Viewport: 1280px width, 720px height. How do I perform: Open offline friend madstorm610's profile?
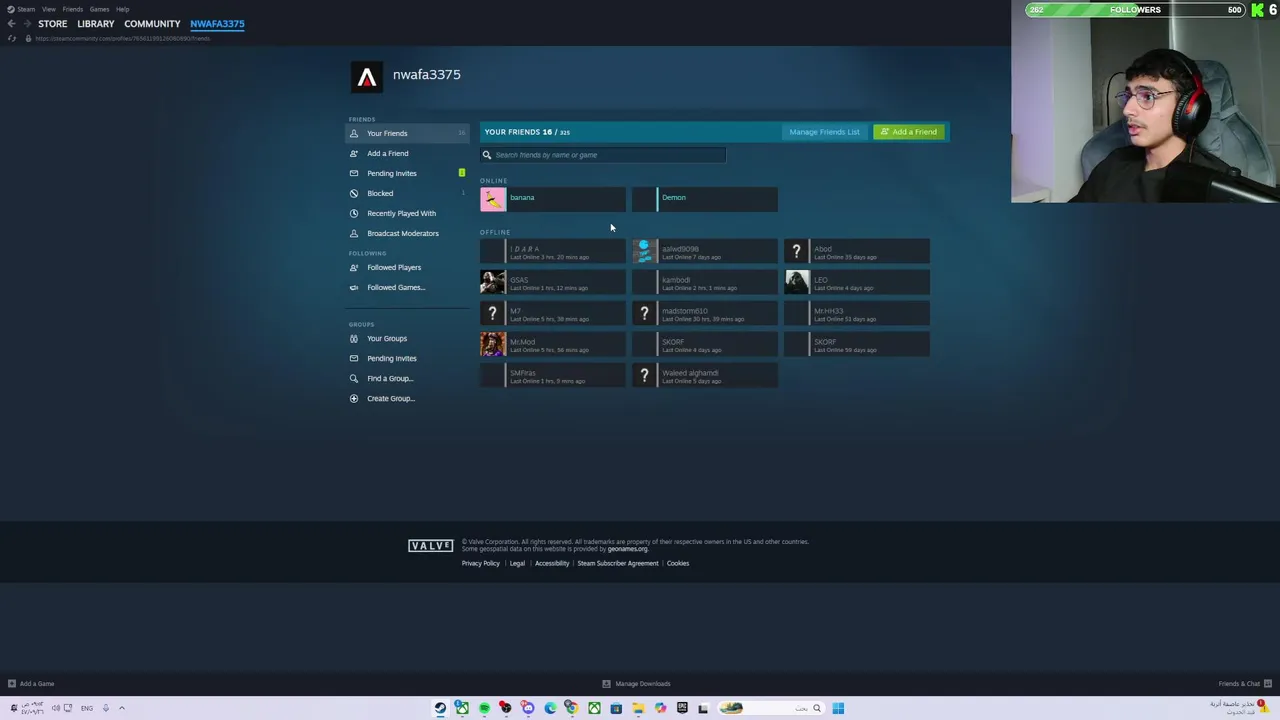[705, 314]
